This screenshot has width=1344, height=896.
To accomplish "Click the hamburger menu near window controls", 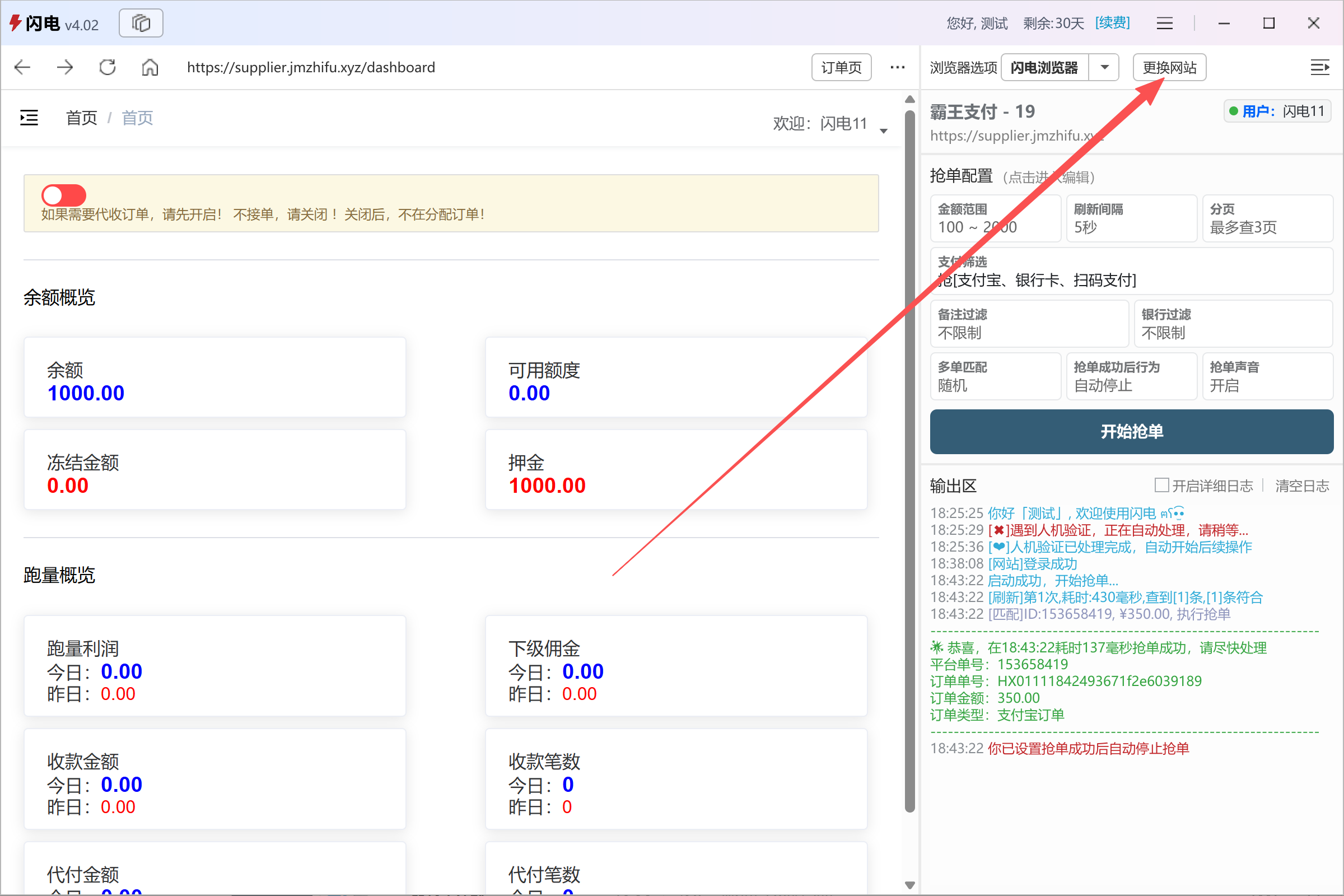I will [x=1164, y=23].
